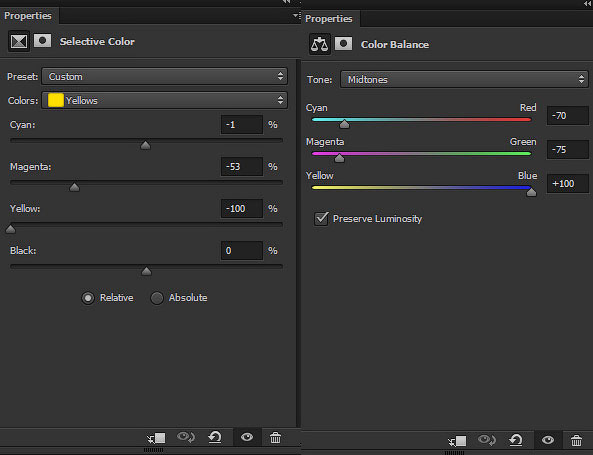Click the Color Balance scales icon
Screen dimensions: 593x455
point(320,44)
